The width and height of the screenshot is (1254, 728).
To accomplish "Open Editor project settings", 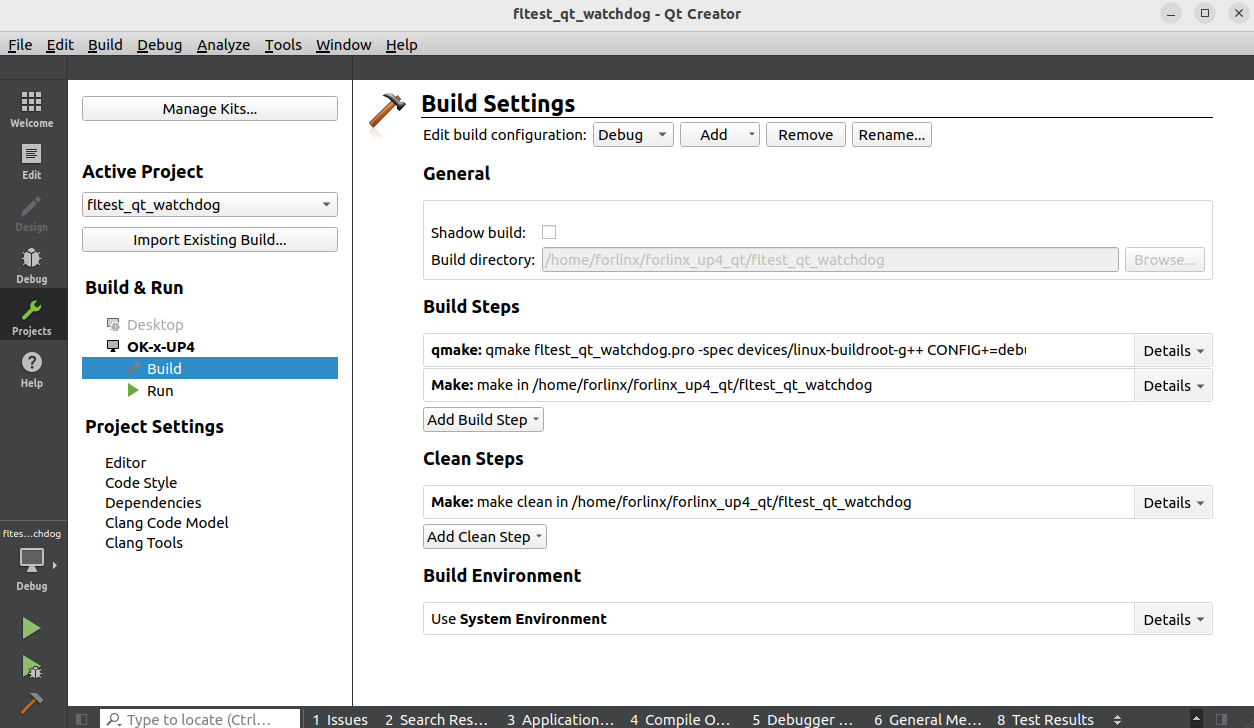I will 126,463.
